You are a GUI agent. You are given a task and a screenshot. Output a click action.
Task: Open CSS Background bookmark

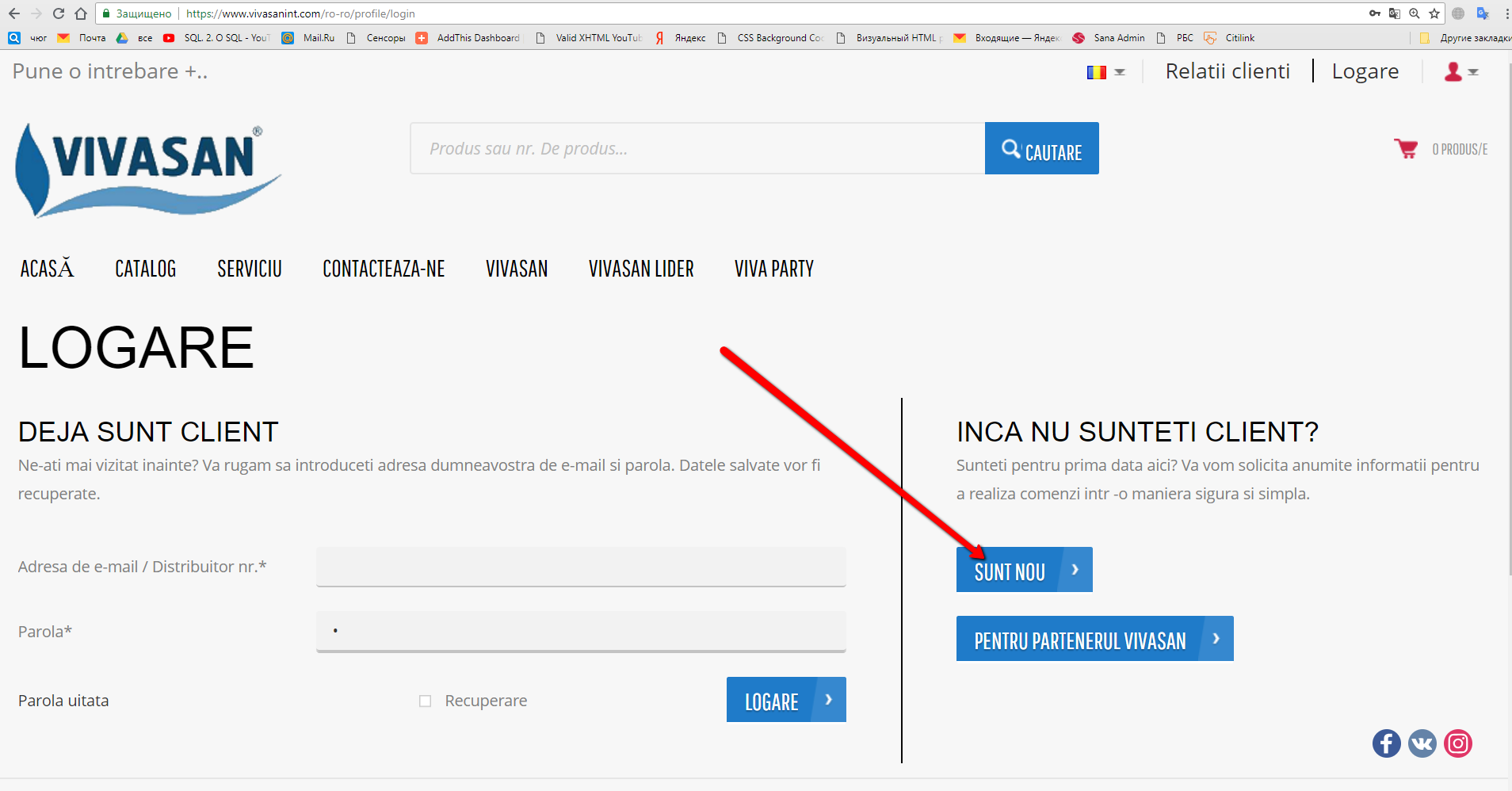[770, 37]
